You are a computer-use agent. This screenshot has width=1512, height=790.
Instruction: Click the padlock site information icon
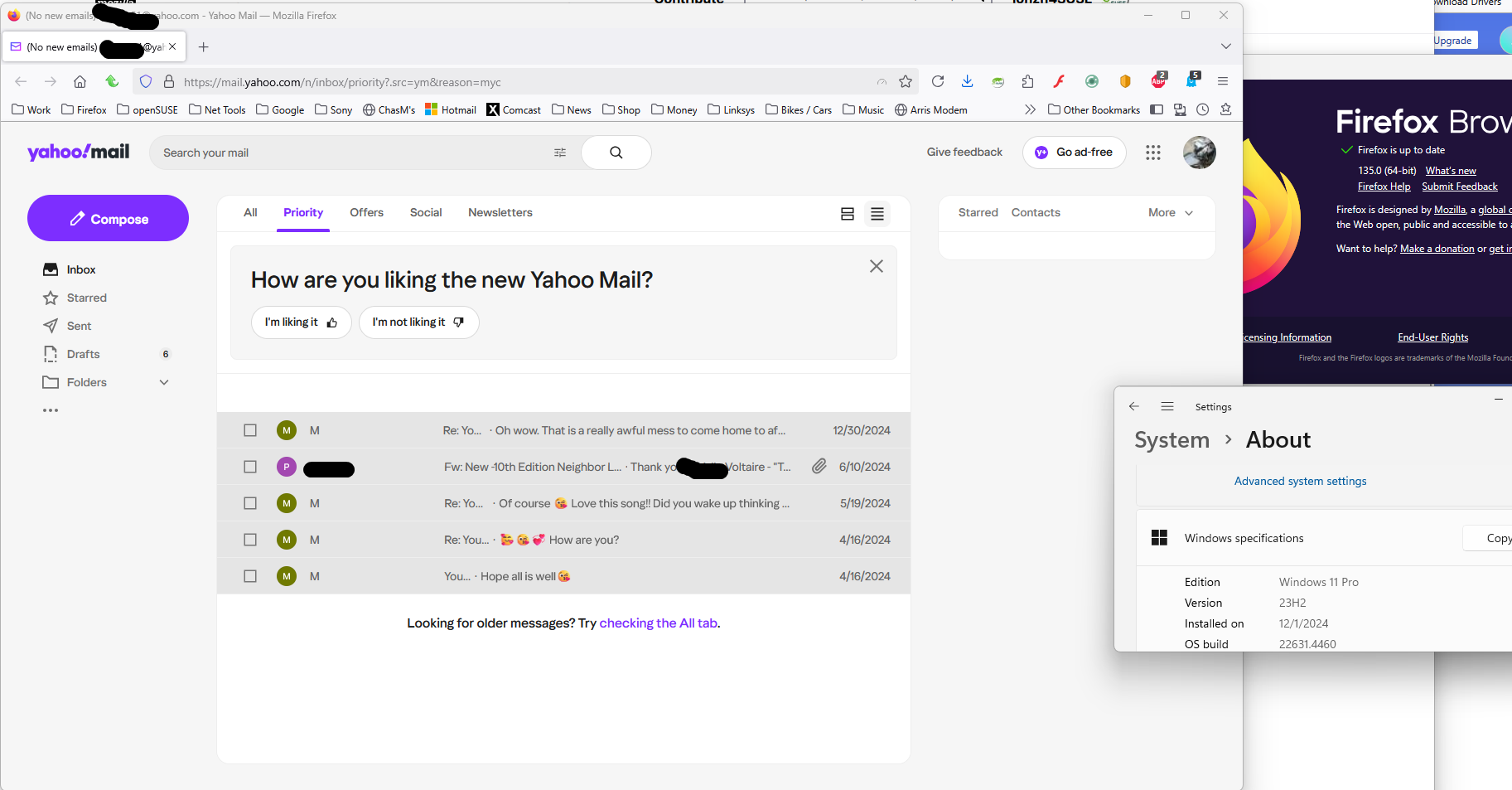(169, 81)
